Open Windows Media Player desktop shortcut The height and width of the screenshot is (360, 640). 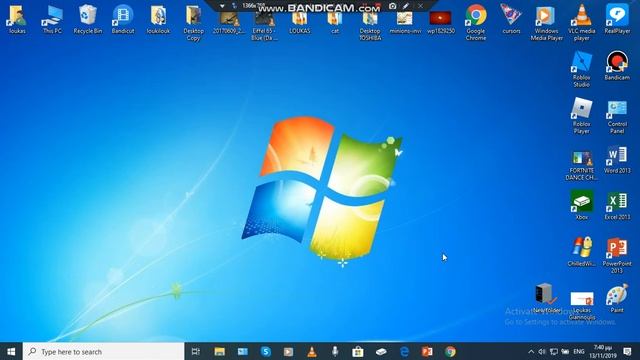tap(547, 22)
